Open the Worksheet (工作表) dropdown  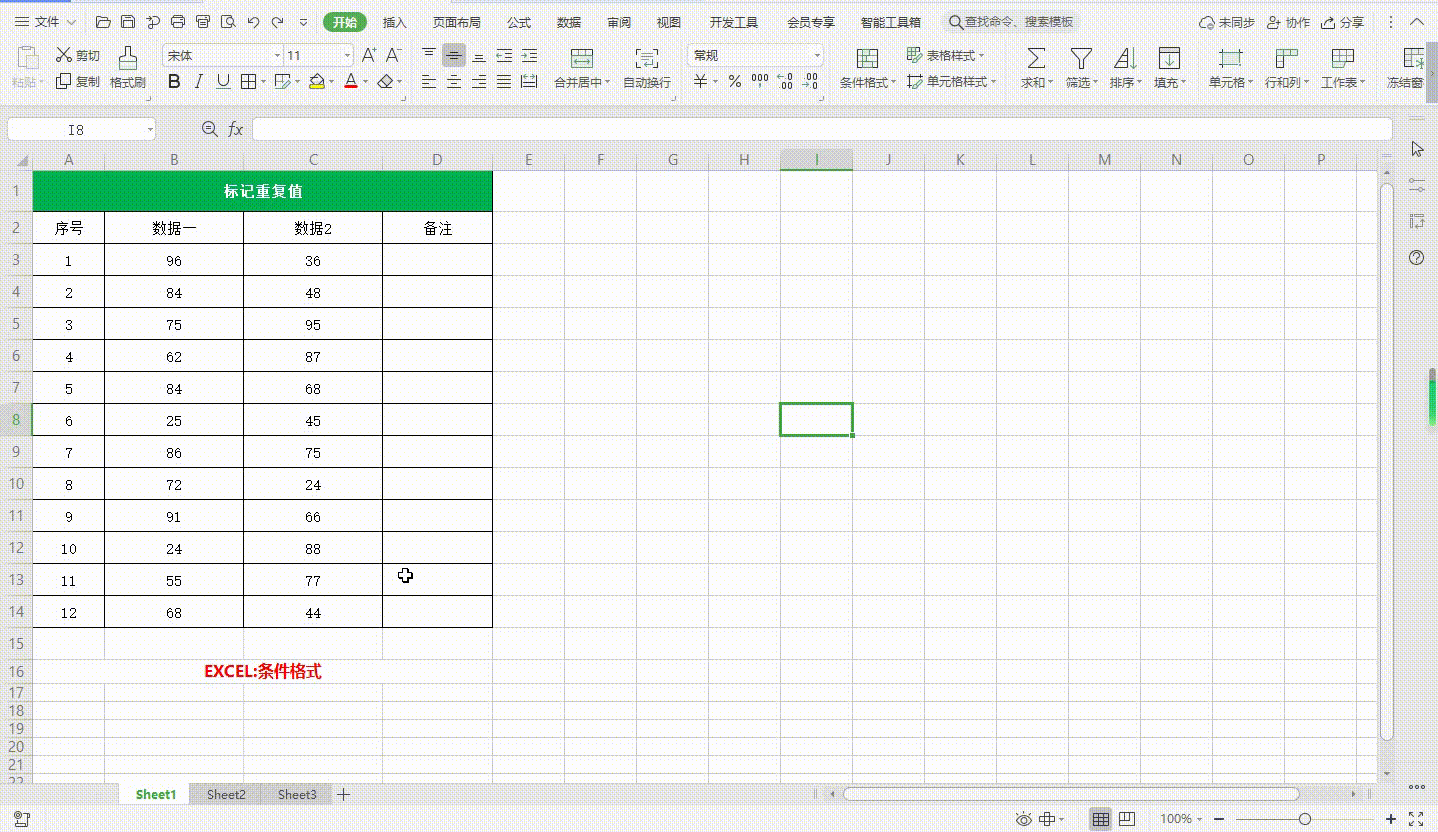1364,83
